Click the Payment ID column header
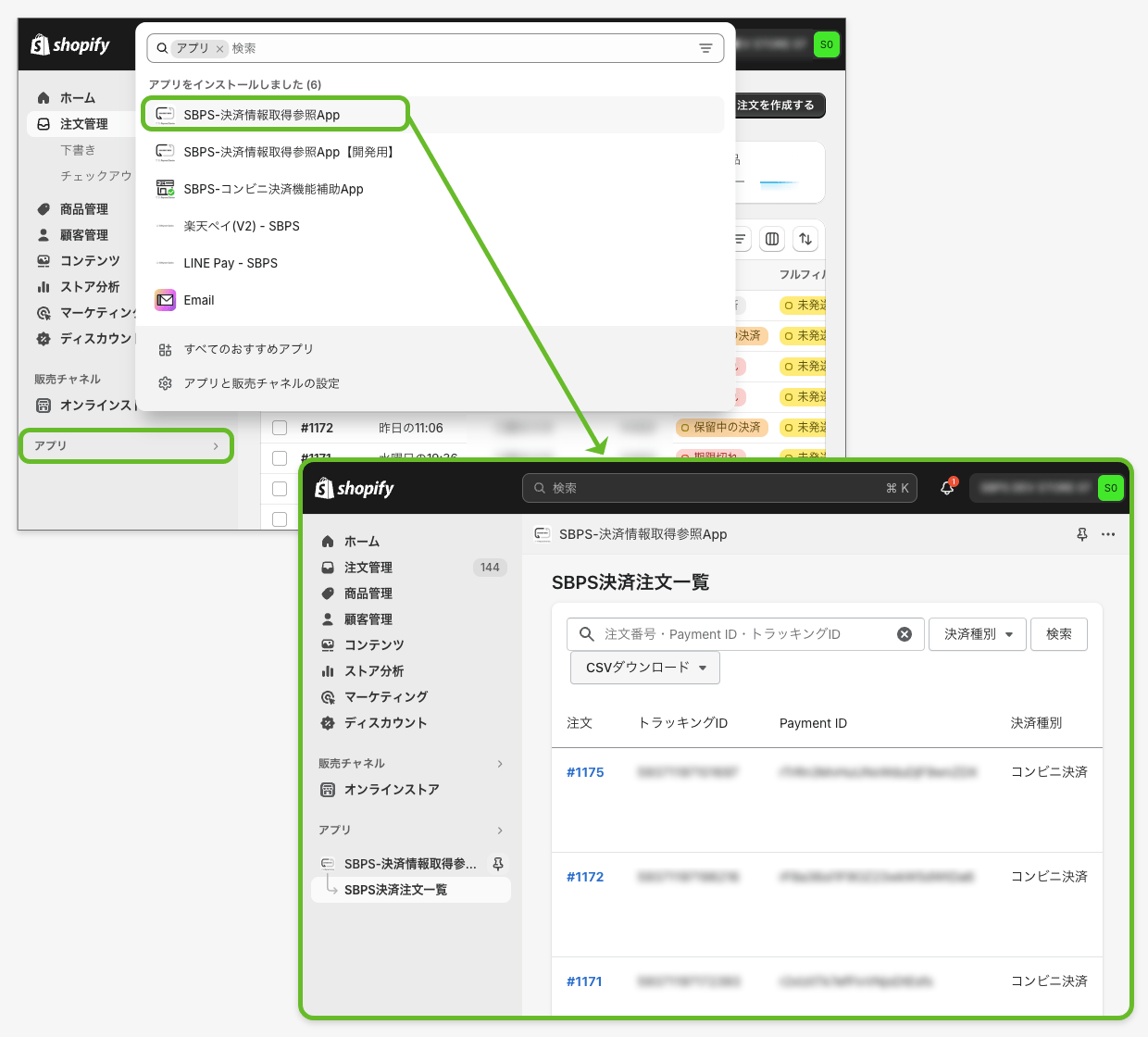The image size is (1148, 1037). (813, 723)
